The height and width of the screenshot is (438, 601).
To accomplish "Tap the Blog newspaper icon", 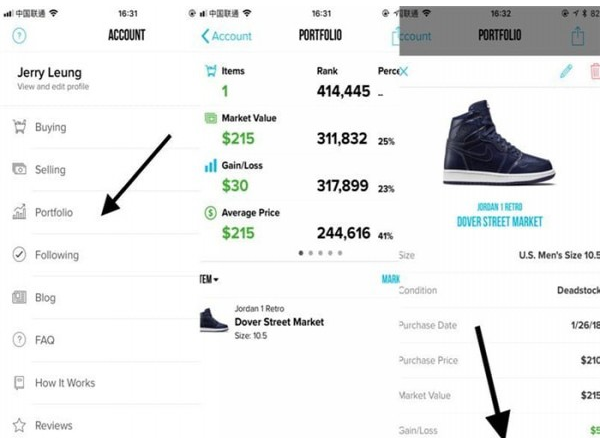I will (x=19, y=298).
